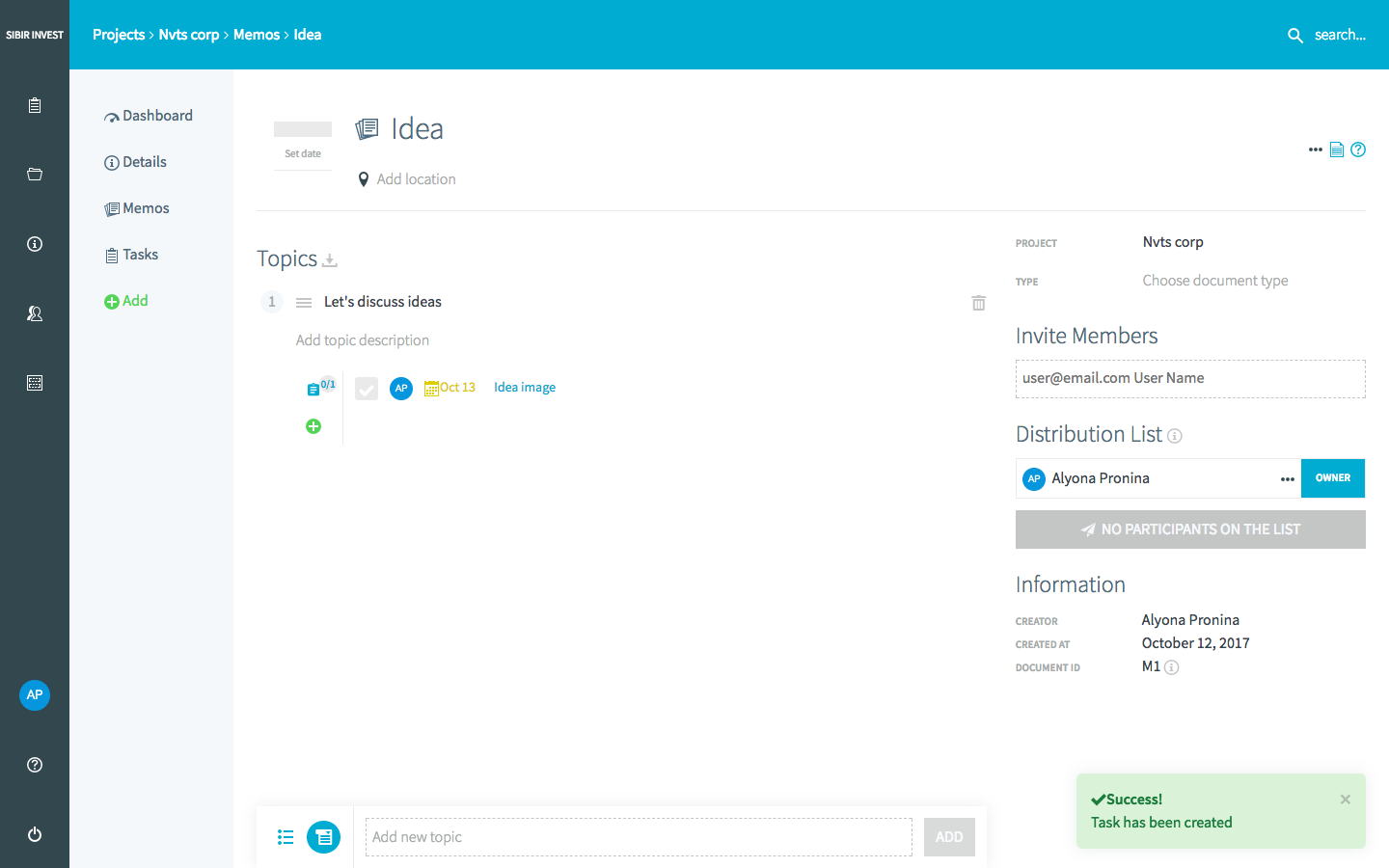Screen dimensions: 1389x868
Task: Click Alyona Pronina in the Distribution List
Action: coord(1101,478)
